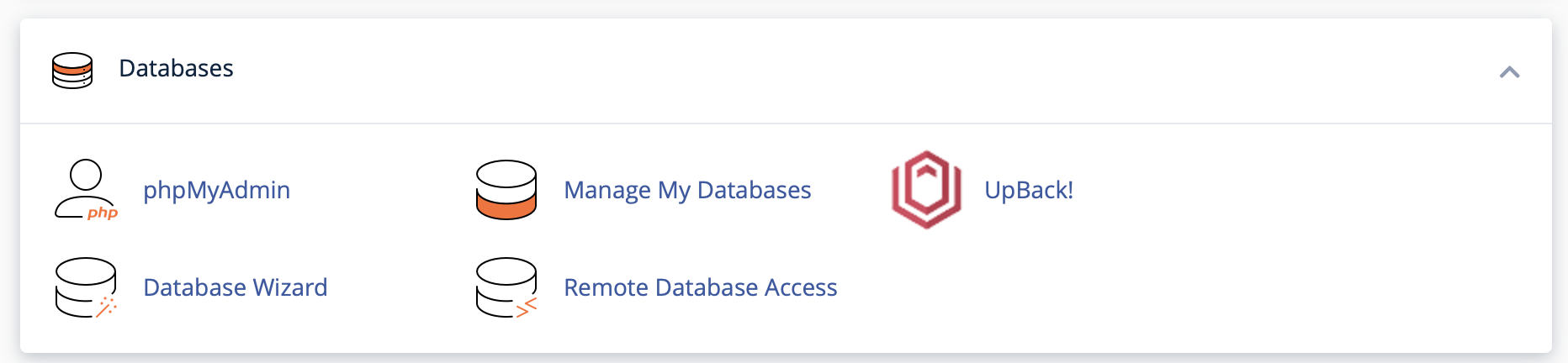Launch the Database Wizard icon
The width and height of the screenshot is (1568, 363).
pyautogui.click(x=86, y=287)
